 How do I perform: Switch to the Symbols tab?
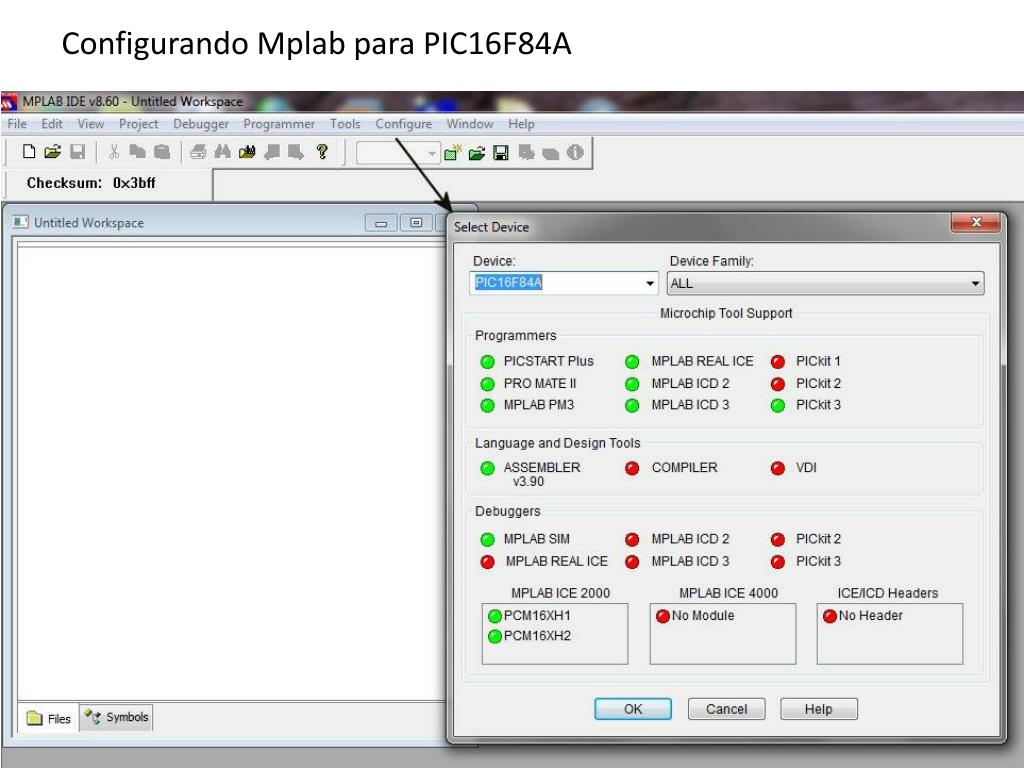click(x=116, y=717)
